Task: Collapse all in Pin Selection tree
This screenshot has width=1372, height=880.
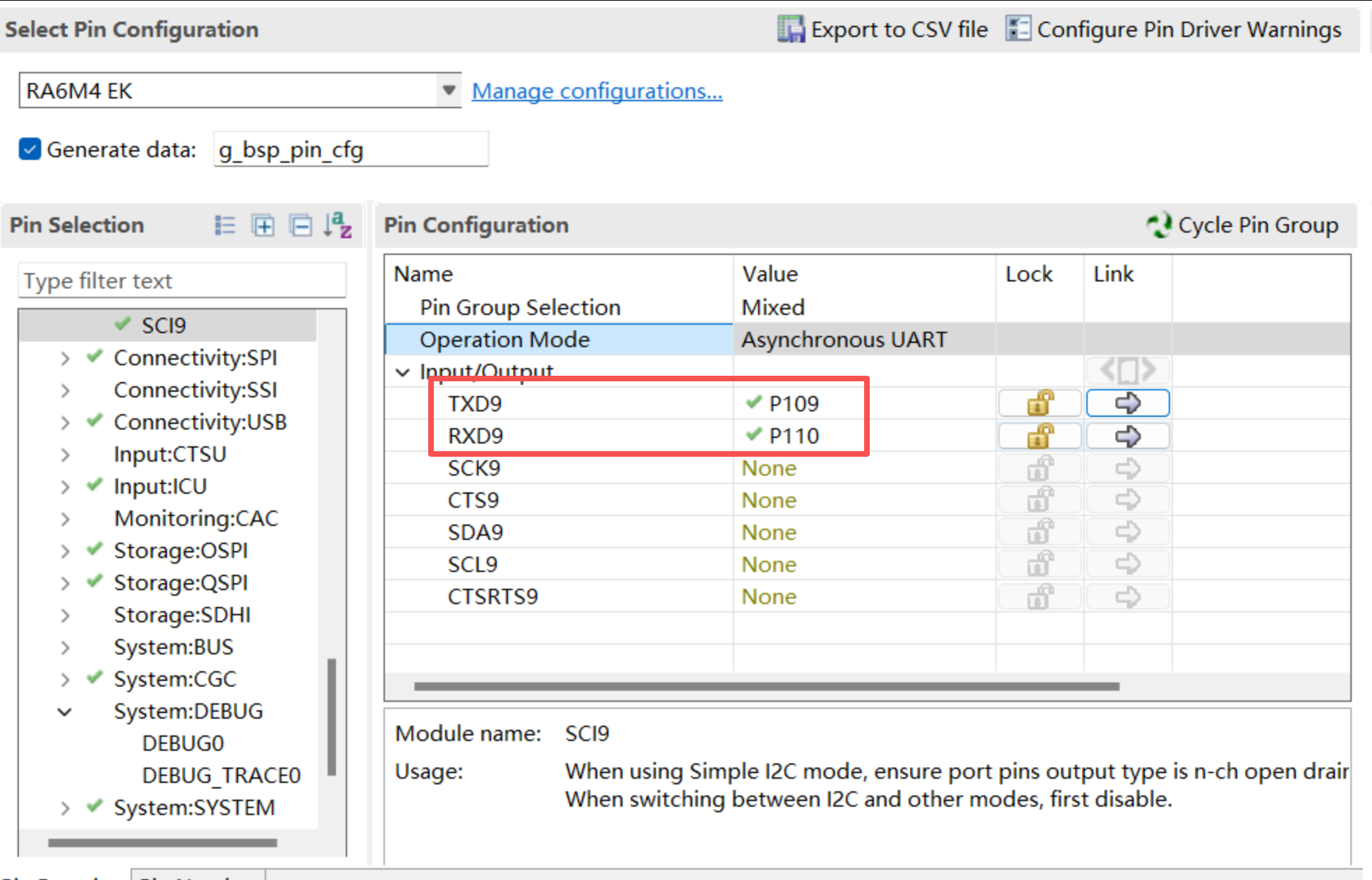Action: 300,226
